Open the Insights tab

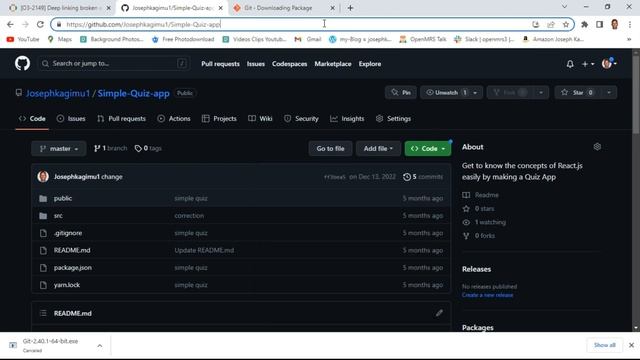pyautogui.click(x=347, y=119)
